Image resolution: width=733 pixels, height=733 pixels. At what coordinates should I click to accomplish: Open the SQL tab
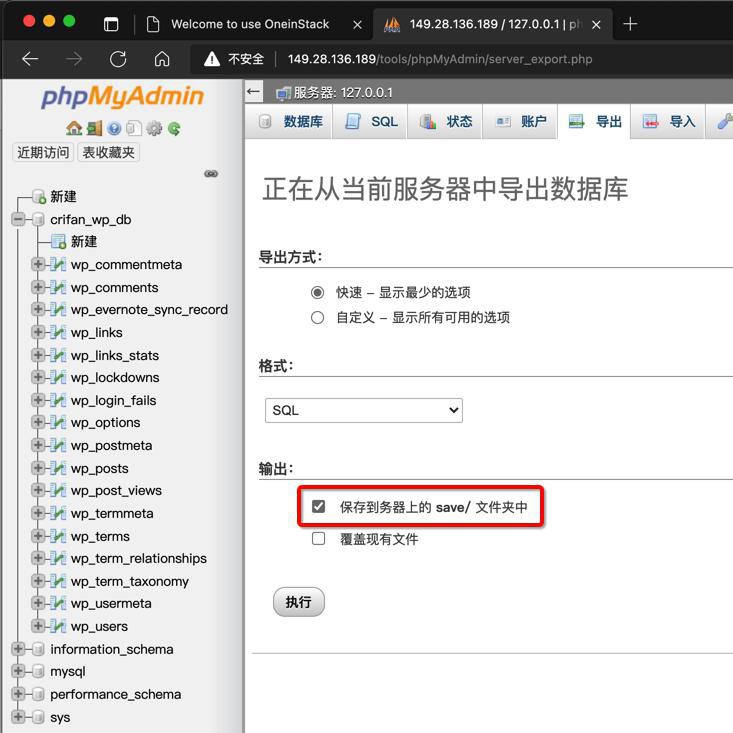click(371, 122)
